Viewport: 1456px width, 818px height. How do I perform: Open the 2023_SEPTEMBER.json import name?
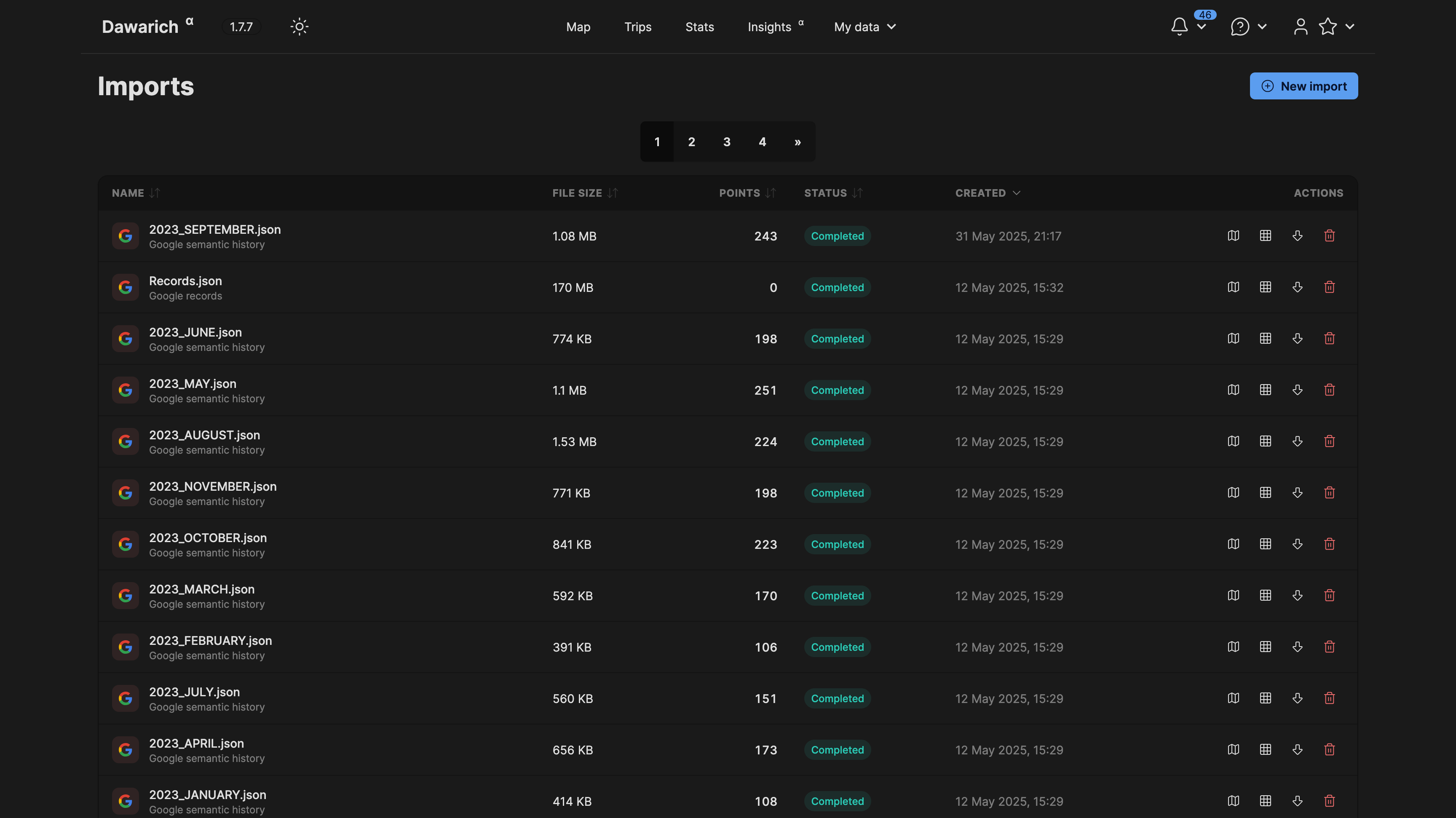(215, 230)
